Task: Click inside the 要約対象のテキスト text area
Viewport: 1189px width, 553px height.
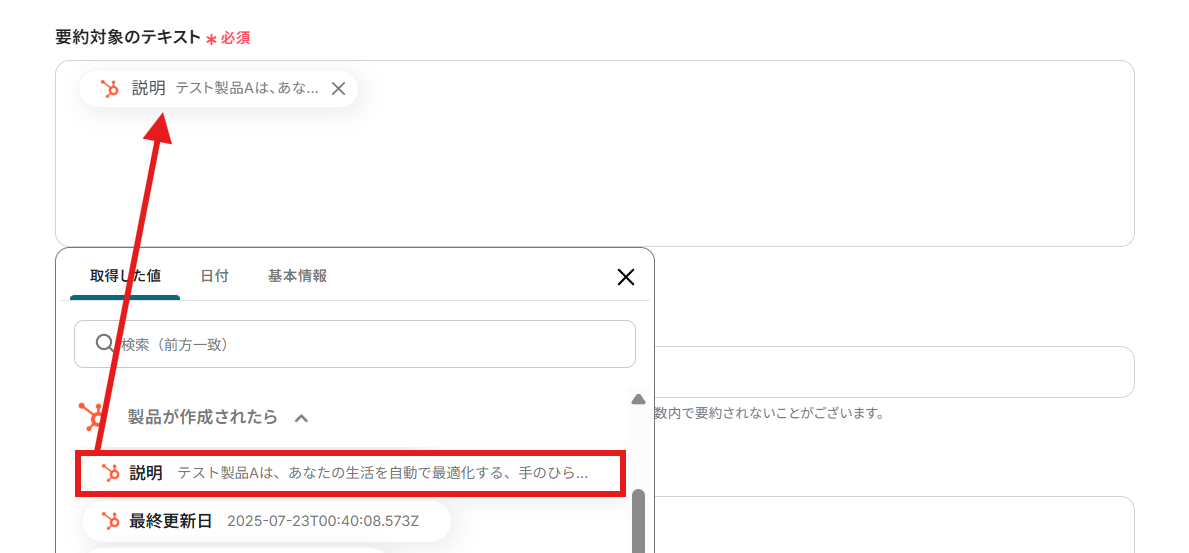Action: click(594, 153)
